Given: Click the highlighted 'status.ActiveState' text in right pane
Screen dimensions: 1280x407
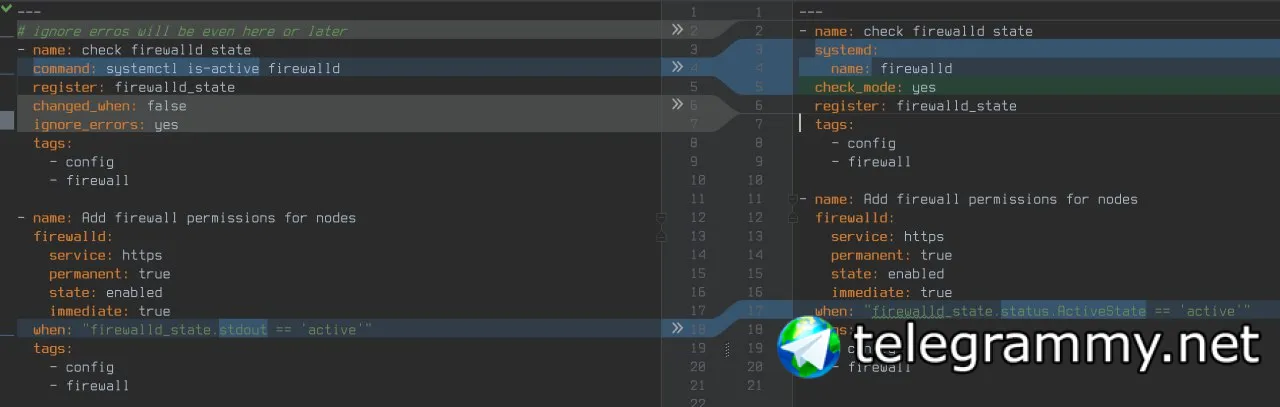Looking at the screenshot, I should 1073,311.
